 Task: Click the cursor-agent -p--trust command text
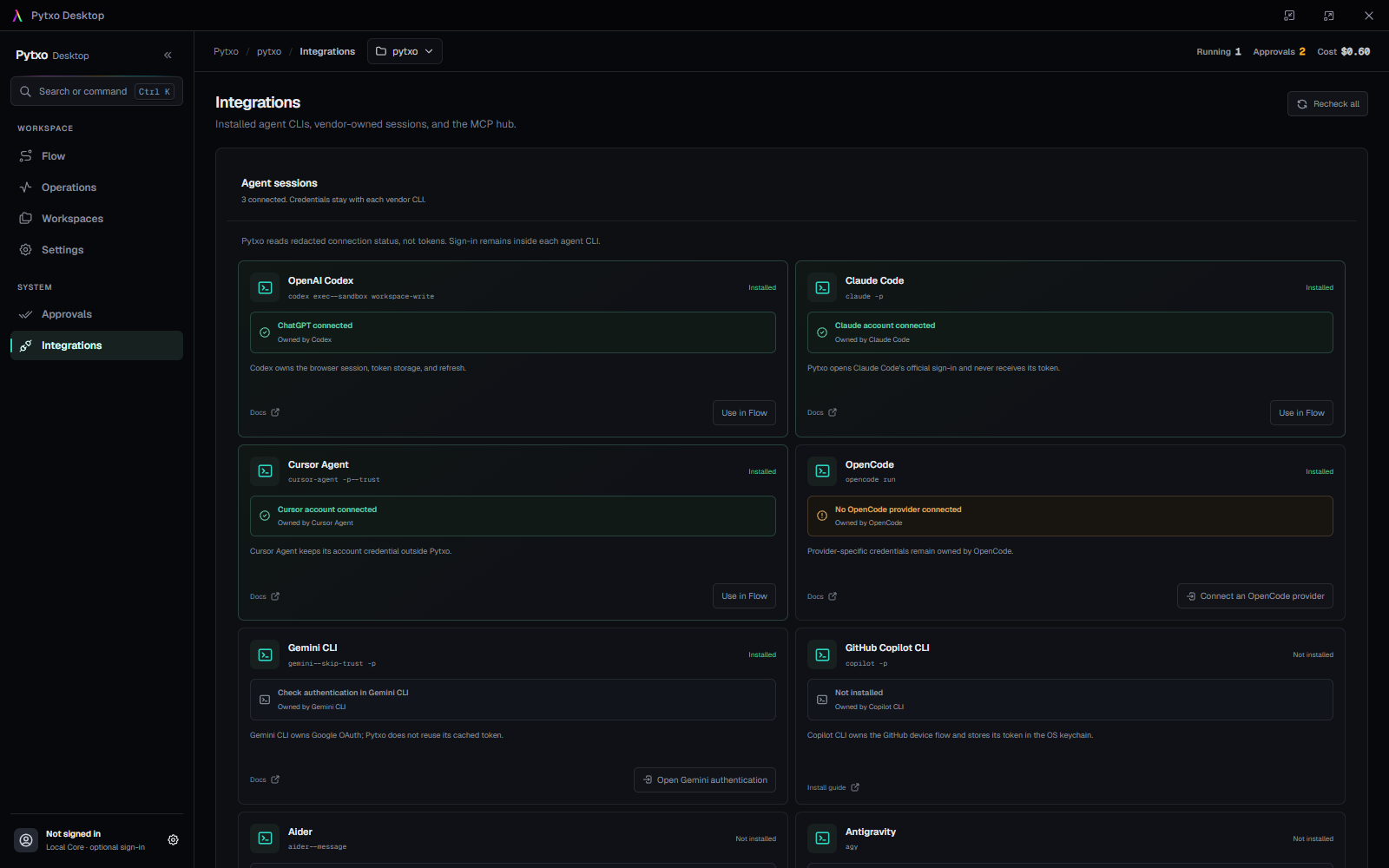point(334,480)
